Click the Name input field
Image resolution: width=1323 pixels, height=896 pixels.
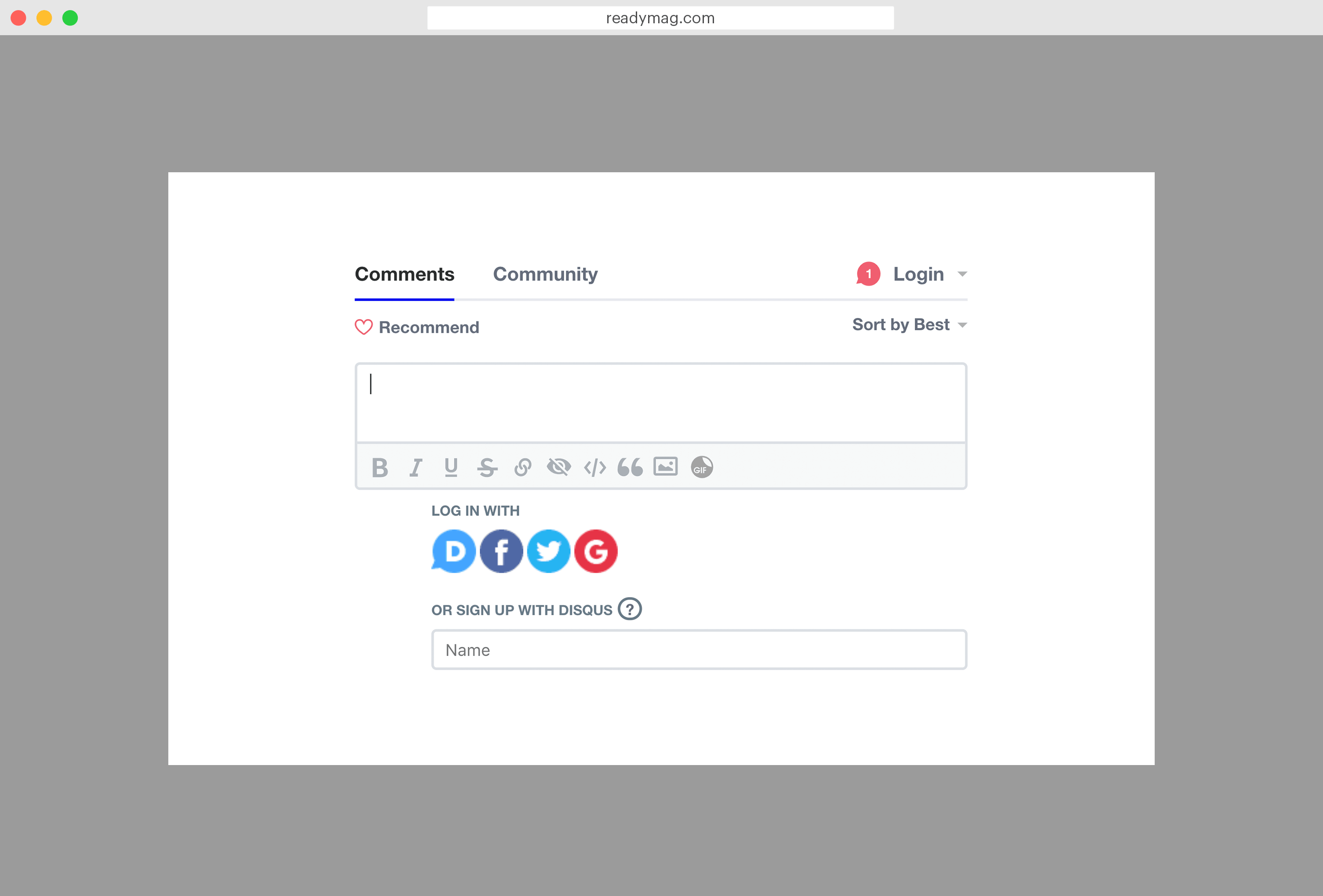(x=700, y=649)
